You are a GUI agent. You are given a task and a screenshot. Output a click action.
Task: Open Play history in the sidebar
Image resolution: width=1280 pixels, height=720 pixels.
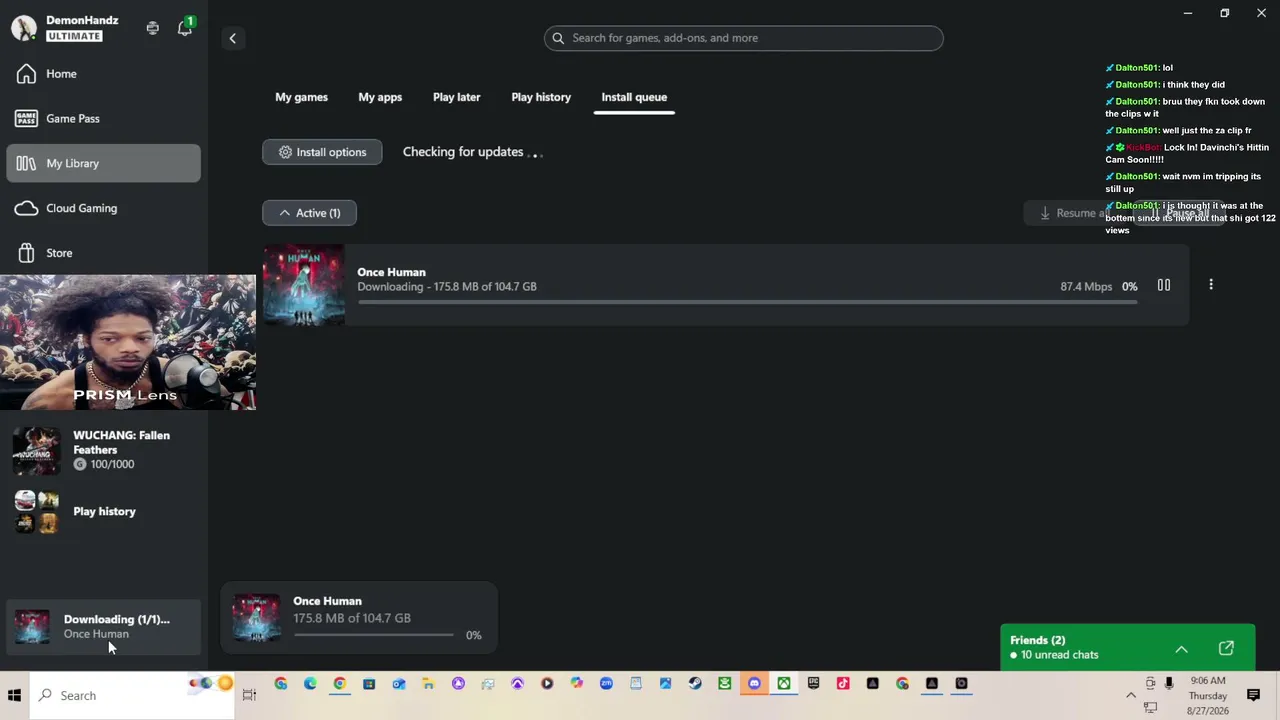pyautogui.click(x=103, y=511)
